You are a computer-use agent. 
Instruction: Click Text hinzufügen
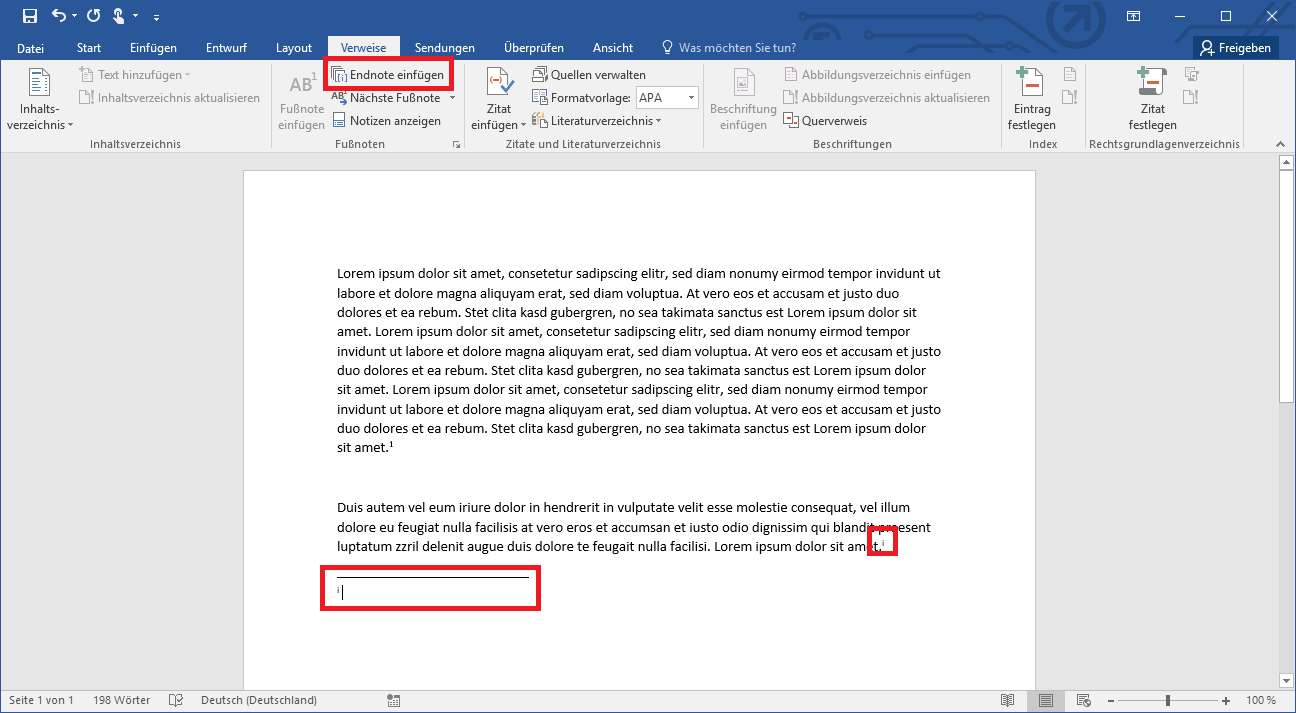point(135,75)
